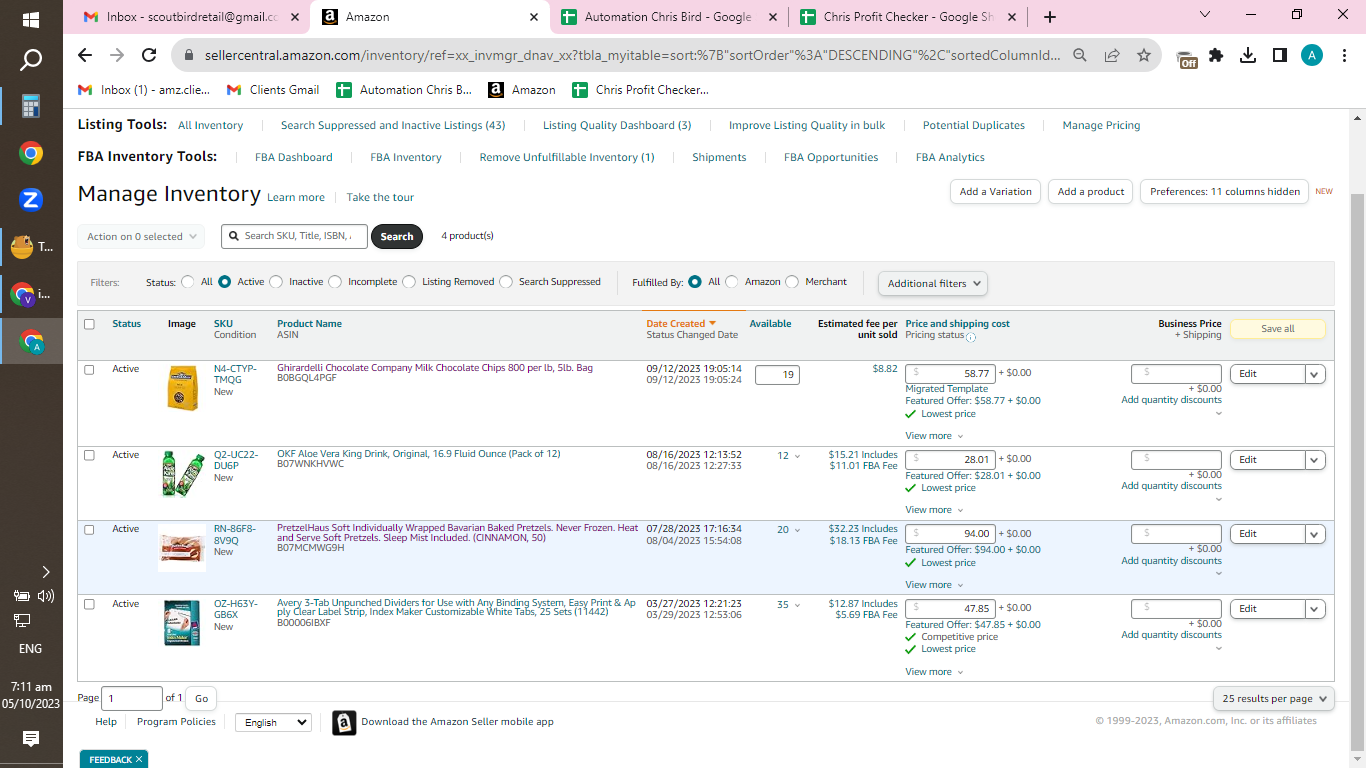
Task: Zoom the page using the magnifier icon
Action: (x=1080, y=56)
